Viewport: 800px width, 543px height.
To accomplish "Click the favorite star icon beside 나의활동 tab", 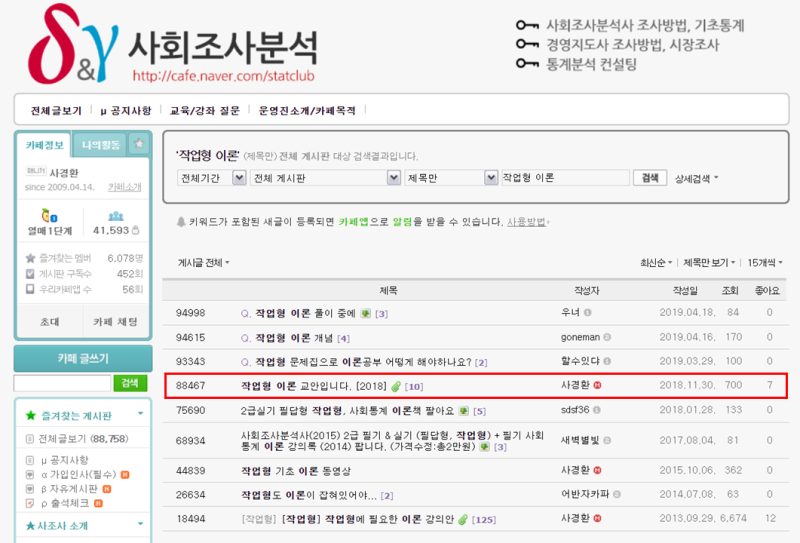I will 139,144.
